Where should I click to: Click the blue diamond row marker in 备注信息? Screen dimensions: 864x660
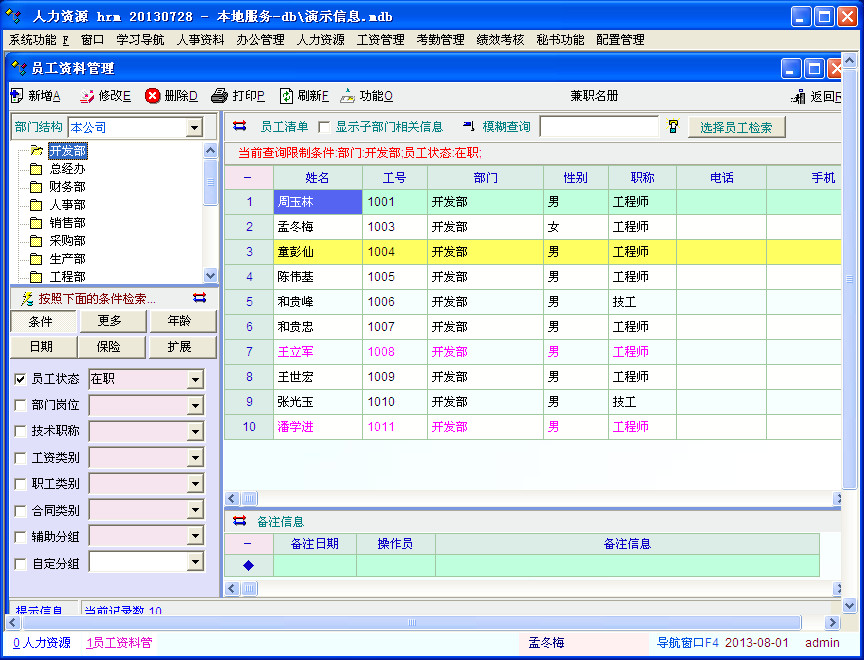(x=249, y=565)
